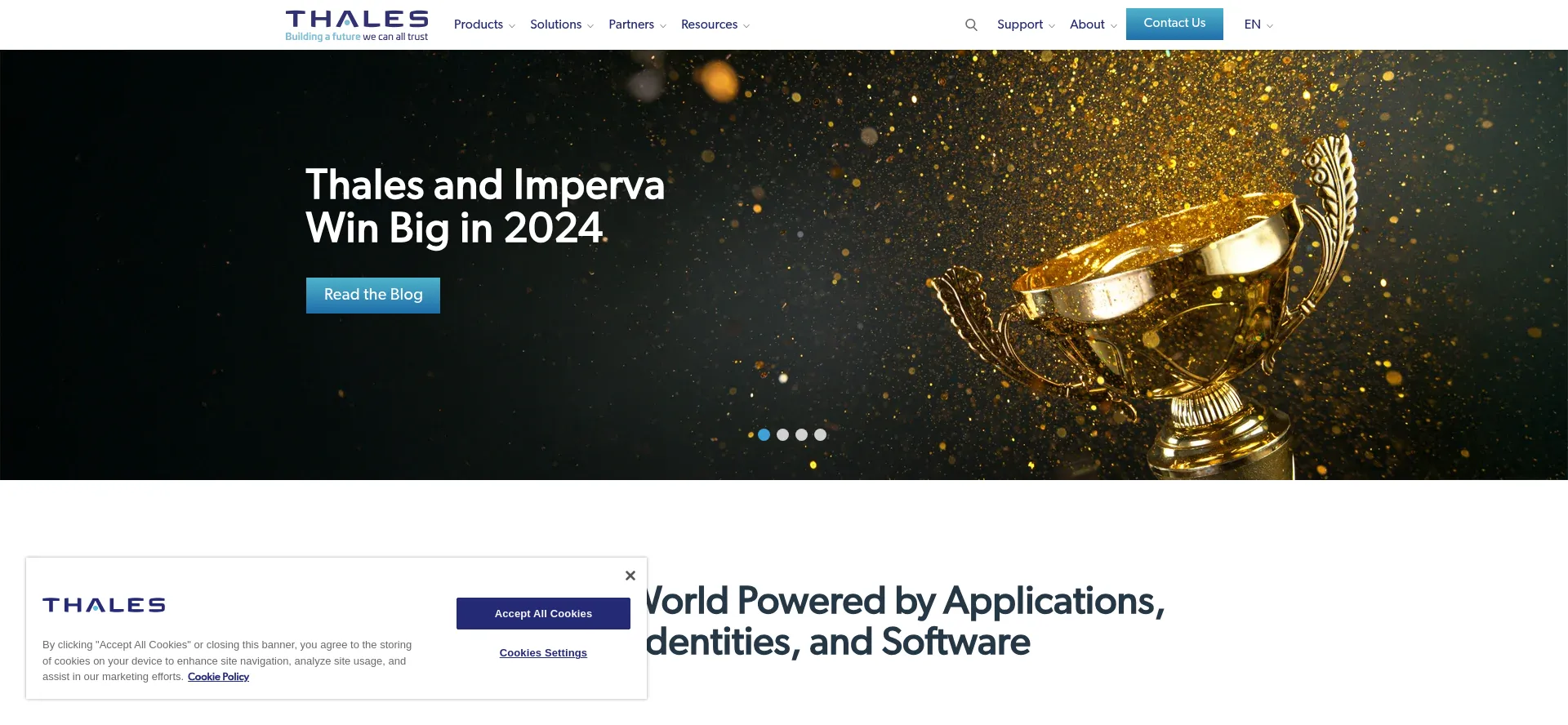1568x725 pixels.
Task: Click Read the Blog button
Action: [x=373, y=295]
